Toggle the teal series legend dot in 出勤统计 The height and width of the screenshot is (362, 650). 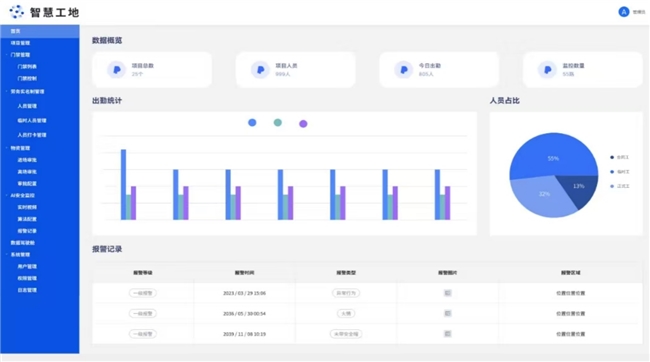point(278,122)
